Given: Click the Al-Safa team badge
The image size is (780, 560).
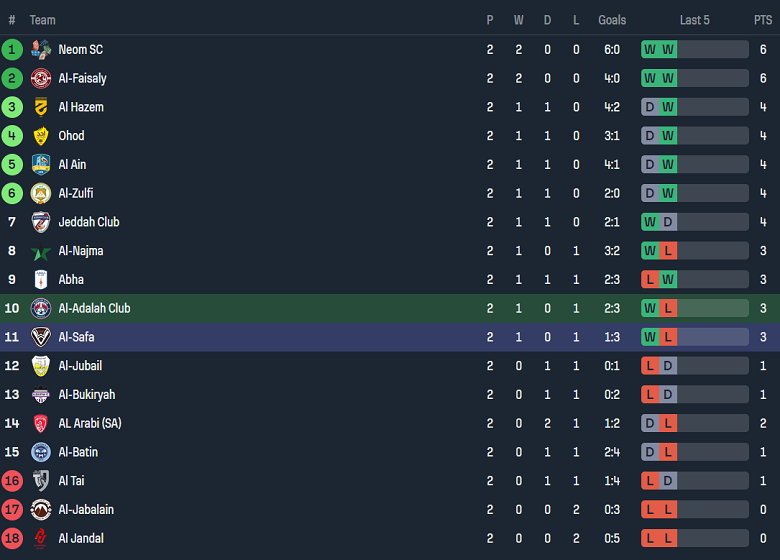Looking at the screenshot, I should (x=41, y=337).
